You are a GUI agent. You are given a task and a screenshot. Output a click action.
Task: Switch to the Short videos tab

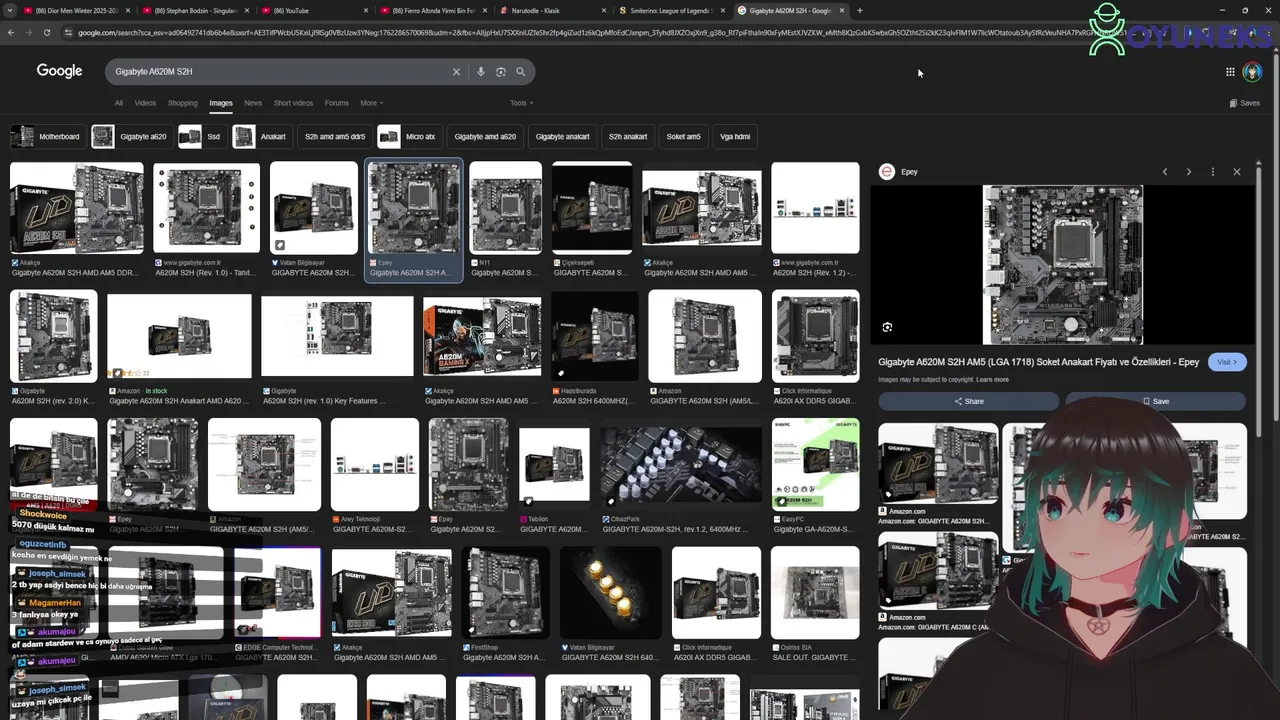coord(293,103)
